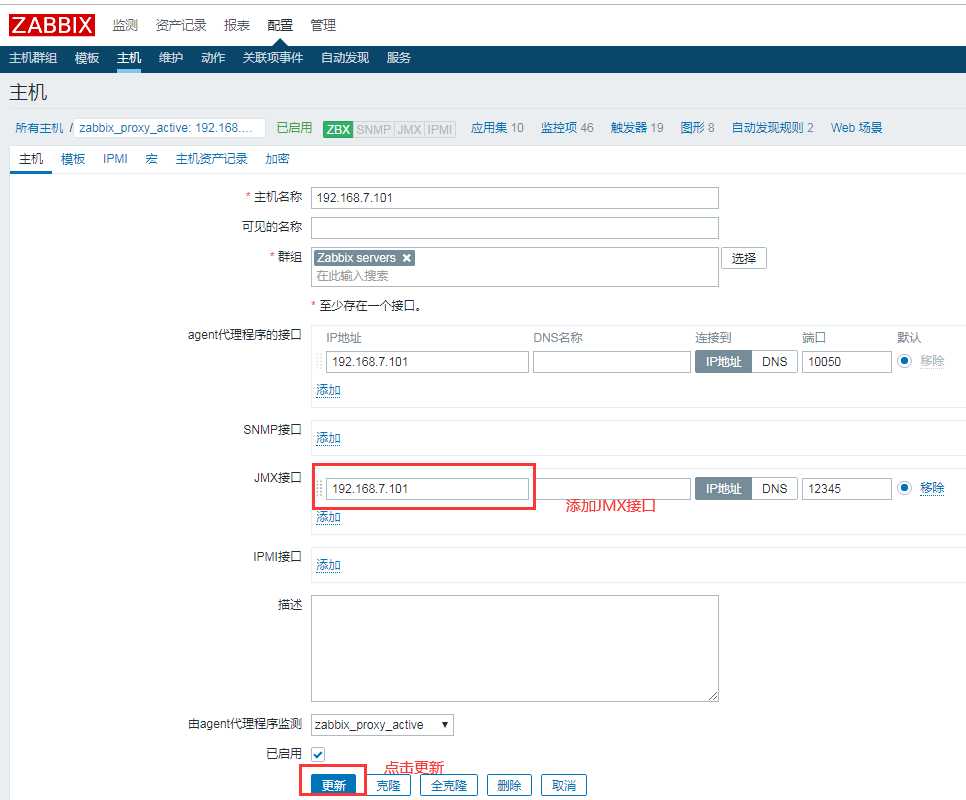Grab the JMX interface drag handle
Image resolution: width=966 pixels, height=800 pixels.
pyautogui.click(x=319, y=488)
